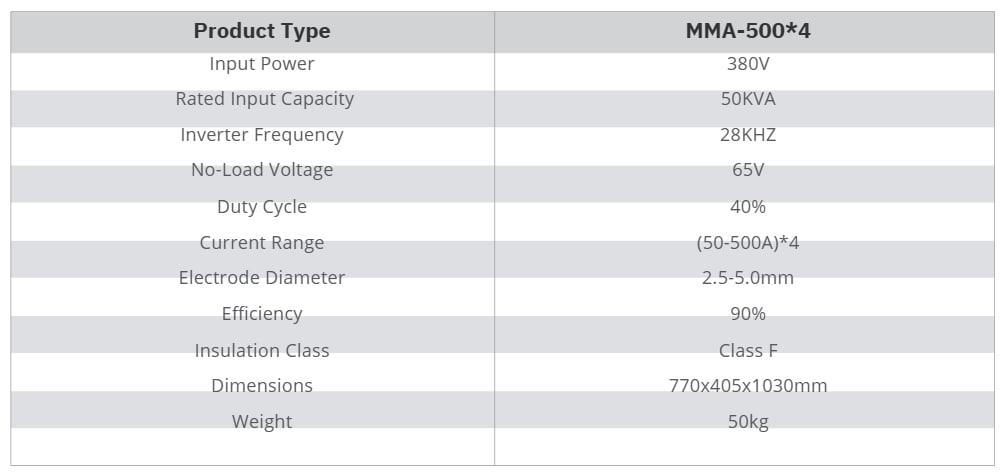Screen dimensions: 1003x474
Task: Select the Current Range label
Action: point(261,242)
